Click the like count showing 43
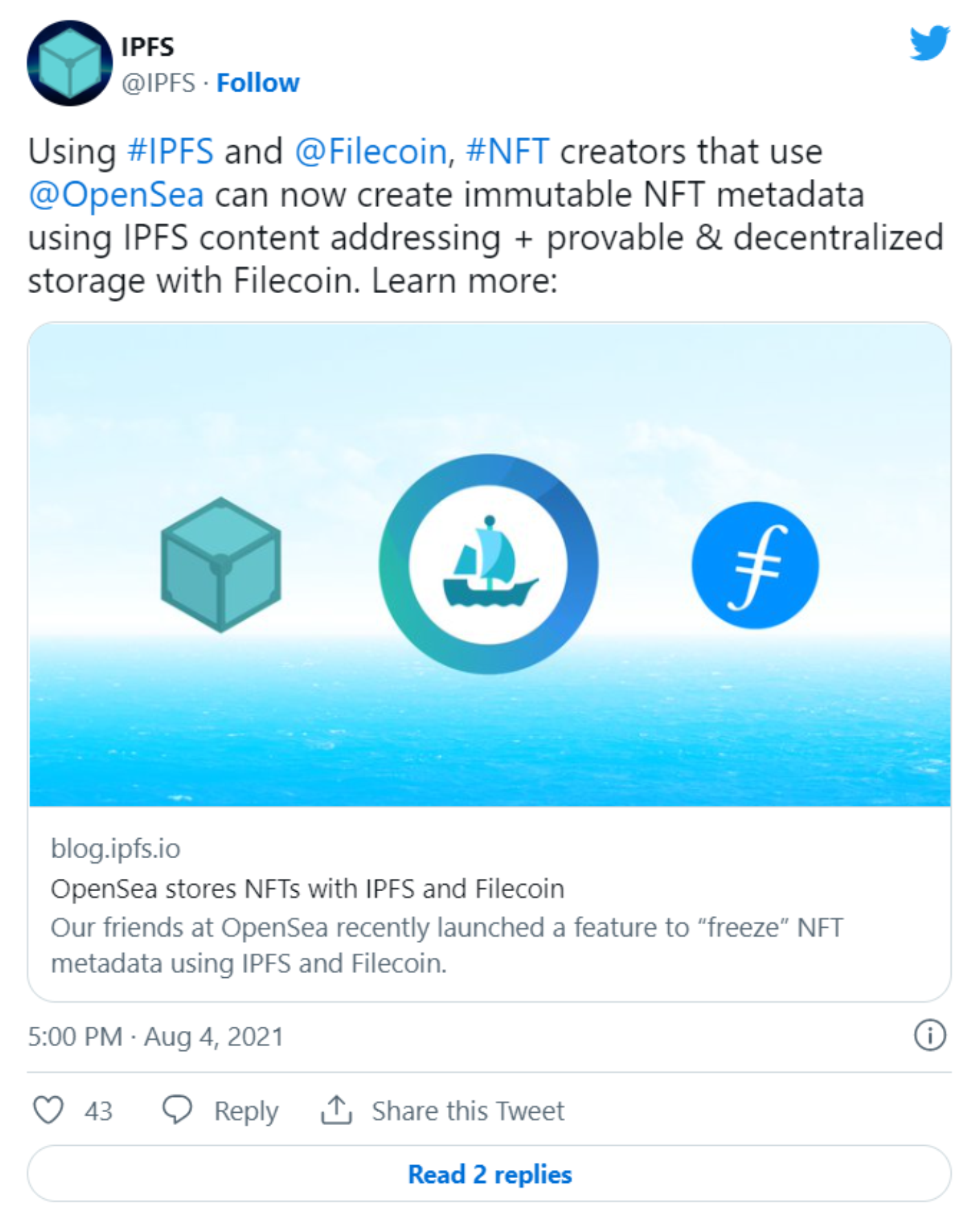This screenshot has width=980, height=1227. click(x=97, y=1109)
